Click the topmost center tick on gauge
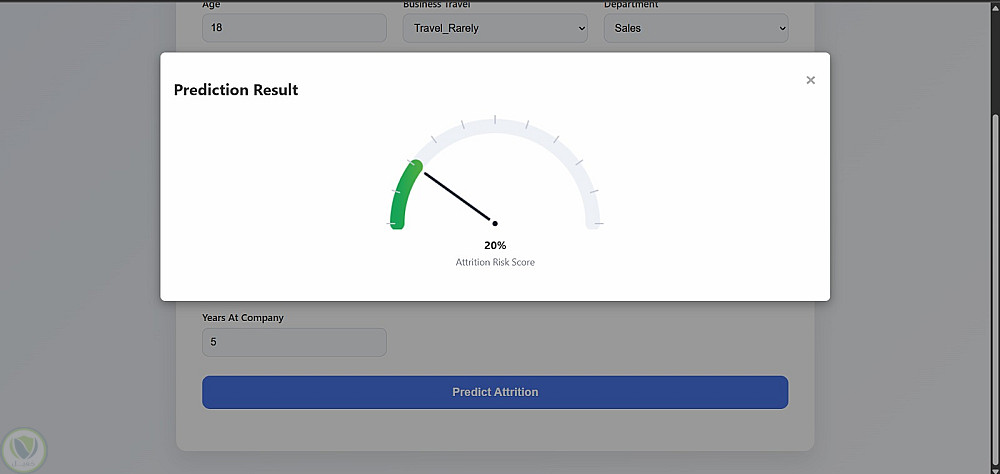Viewport: 1000px width, 474px height. tap(495, 119)
